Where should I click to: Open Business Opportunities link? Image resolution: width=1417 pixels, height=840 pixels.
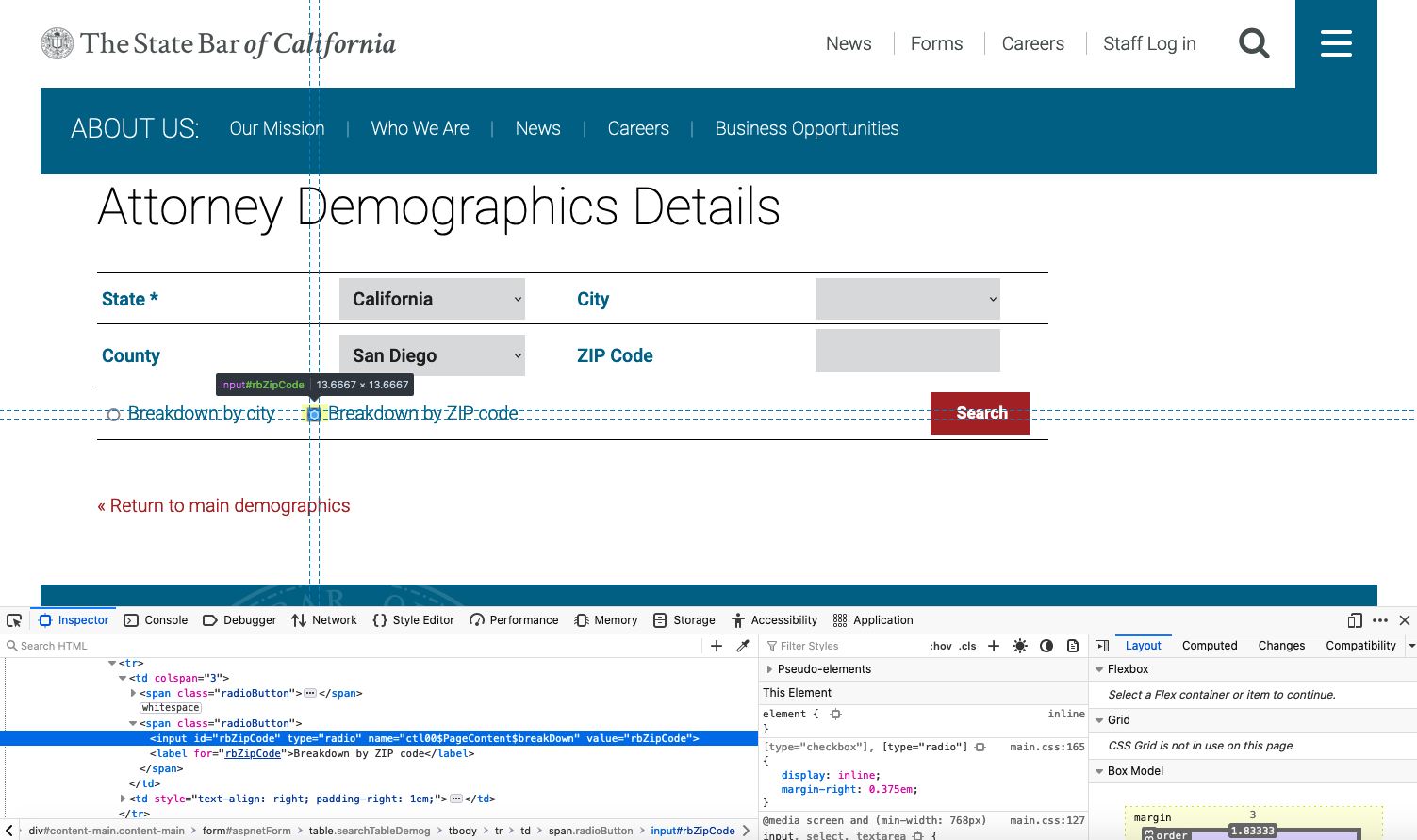click(x=807, y=128)
